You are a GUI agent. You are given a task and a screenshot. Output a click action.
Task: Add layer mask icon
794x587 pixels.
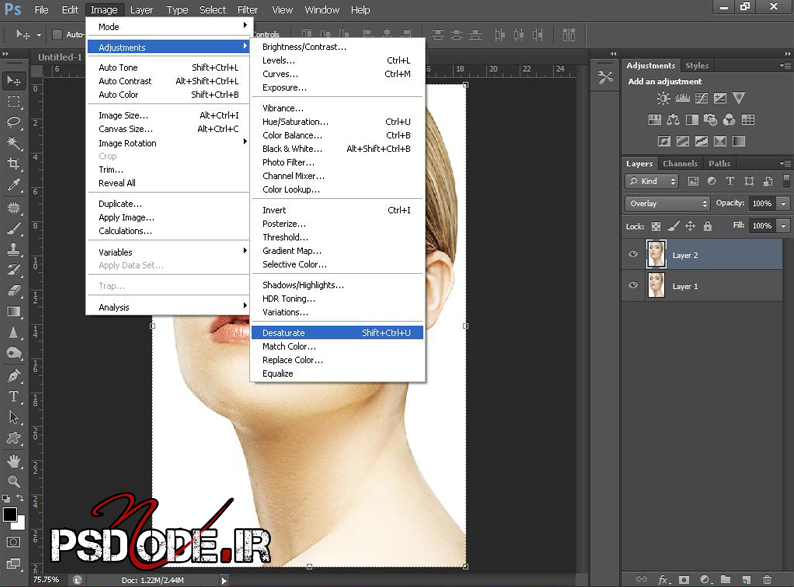pos(684,579)
